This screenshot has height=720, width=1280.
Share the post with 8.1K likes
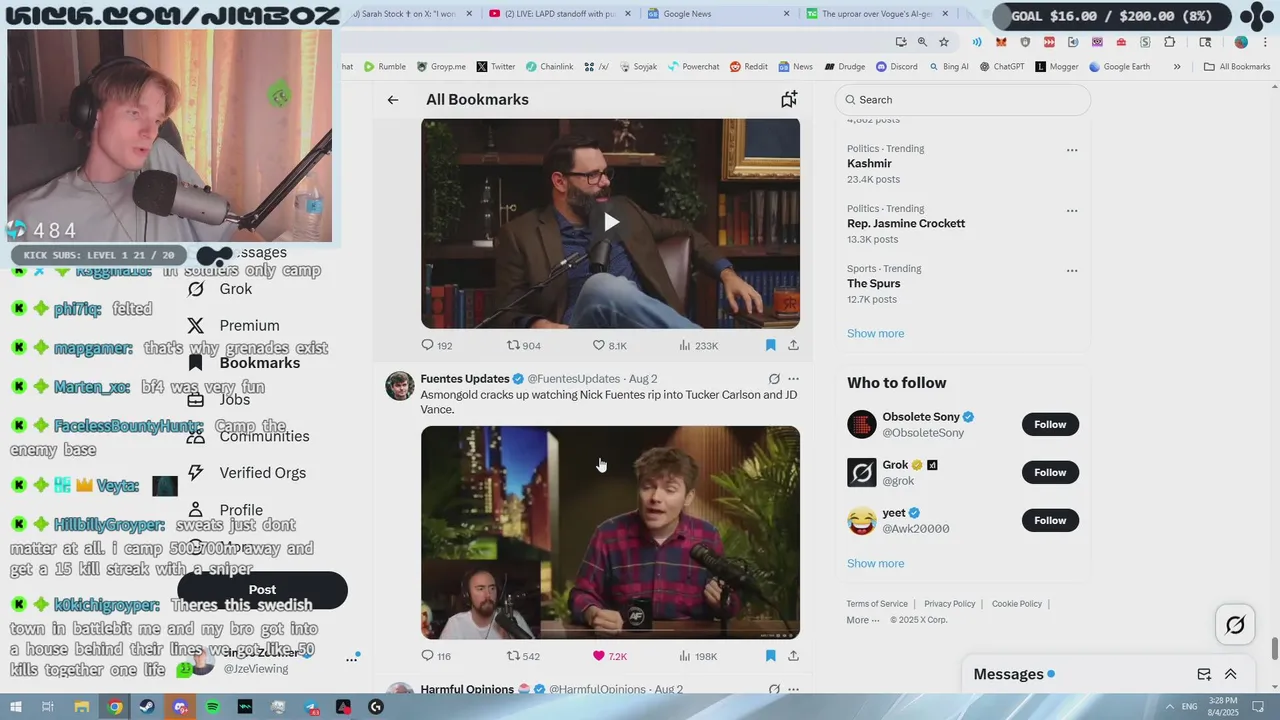[x=793, y=345]
